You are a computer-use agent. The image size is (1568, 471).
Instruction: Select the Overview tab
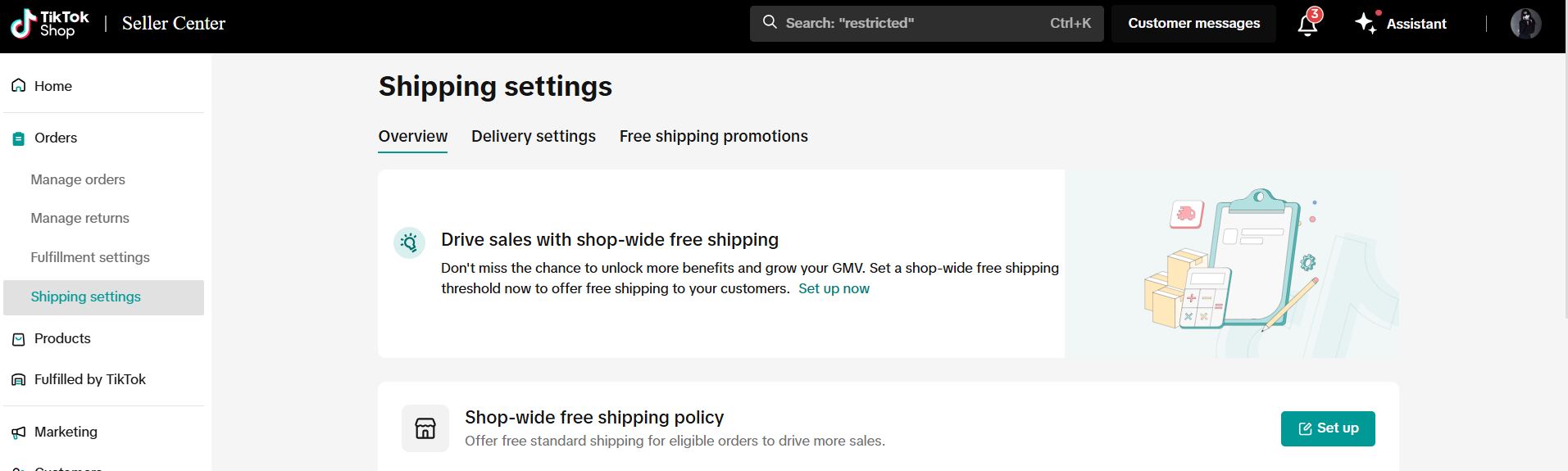tap(413, 137)
